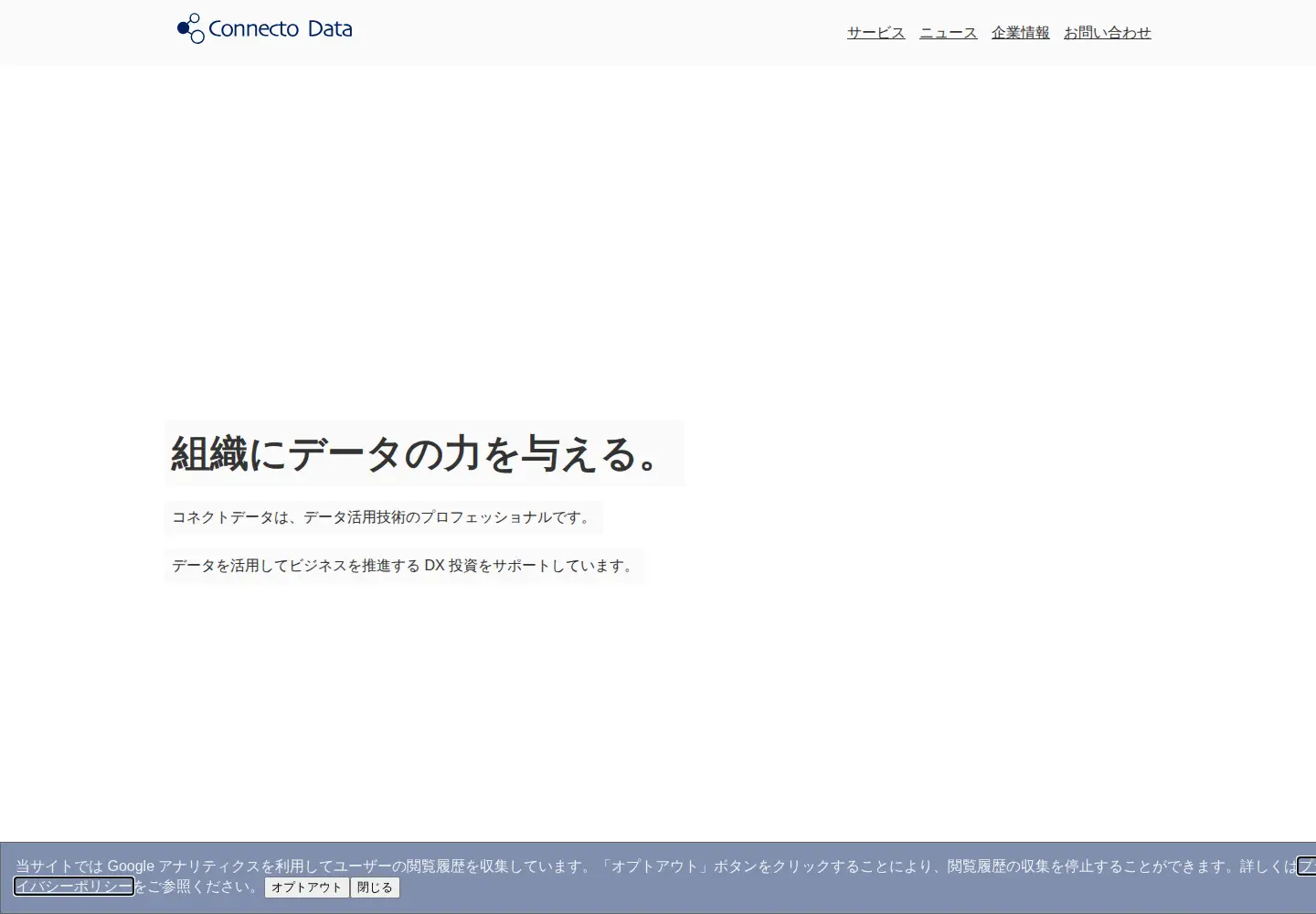
Task: Go to 企業情報 page
Action: 1020,33
